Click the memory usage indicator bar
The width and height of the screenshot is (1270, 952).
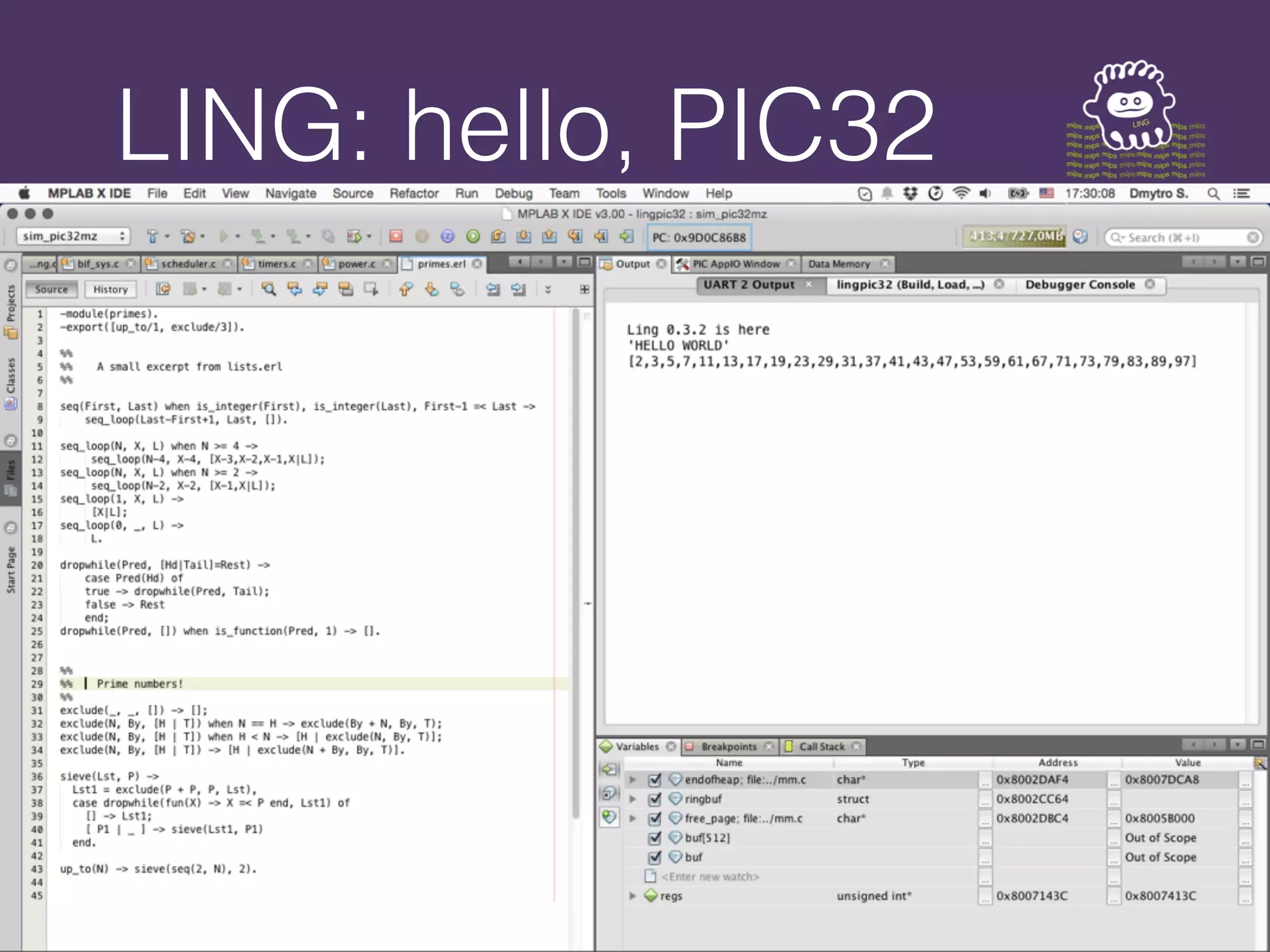(x=1016, y=237)
